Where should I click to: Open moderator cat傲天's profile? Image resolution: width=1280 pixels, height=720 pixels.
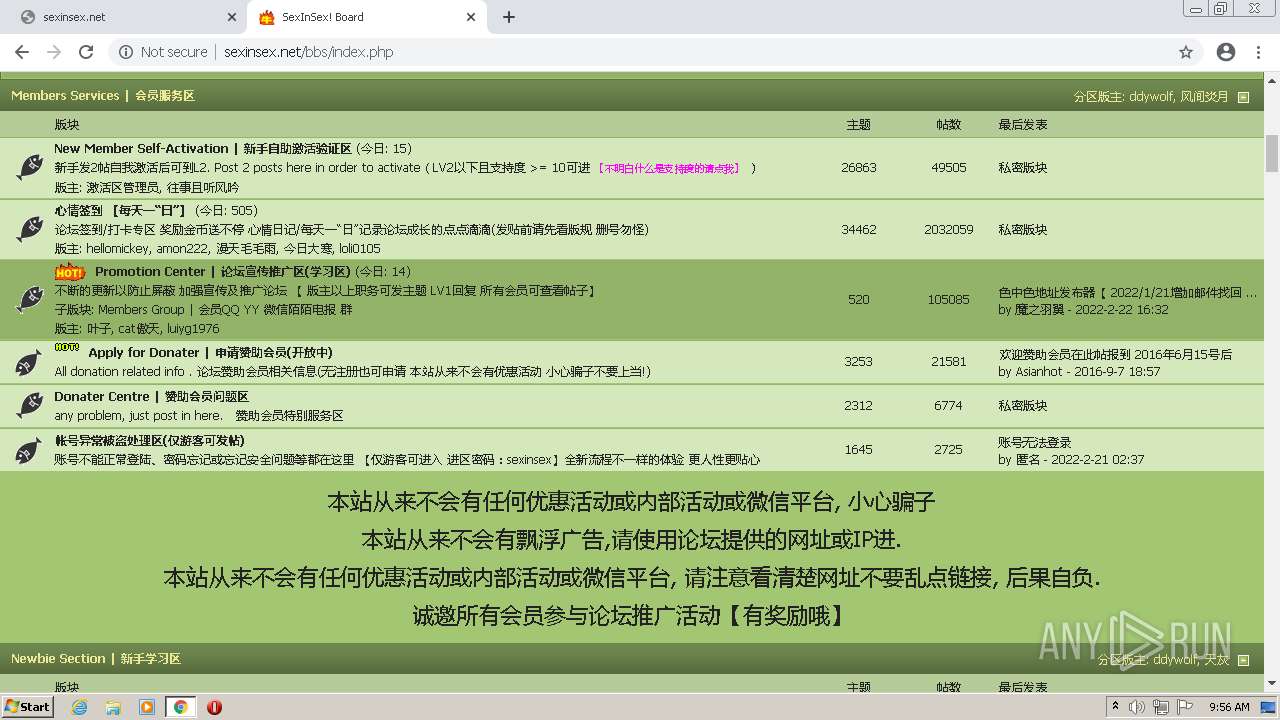[x=140, y=328]
